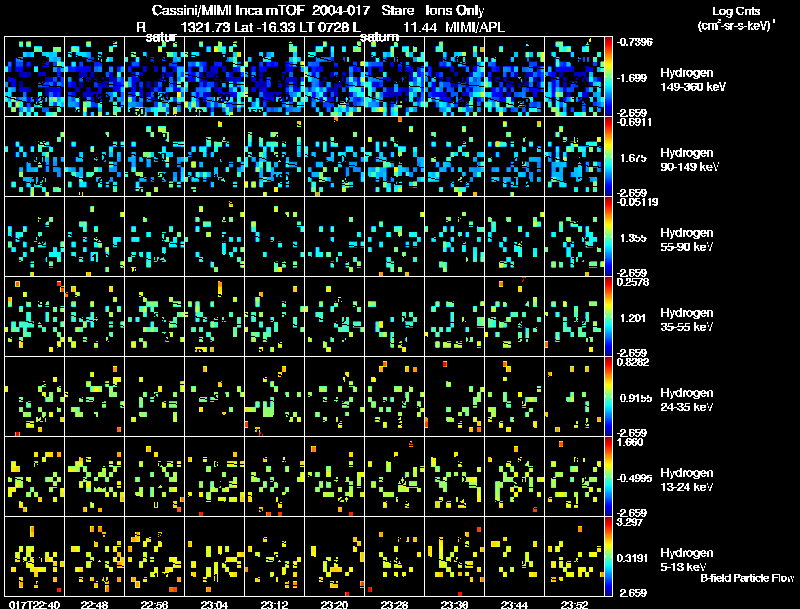Image resolution: width=800 pixels, height=609 pixels.
Task: Select the 'Hydrogen 90-149 keV' row label
Action: pos(689,160)
